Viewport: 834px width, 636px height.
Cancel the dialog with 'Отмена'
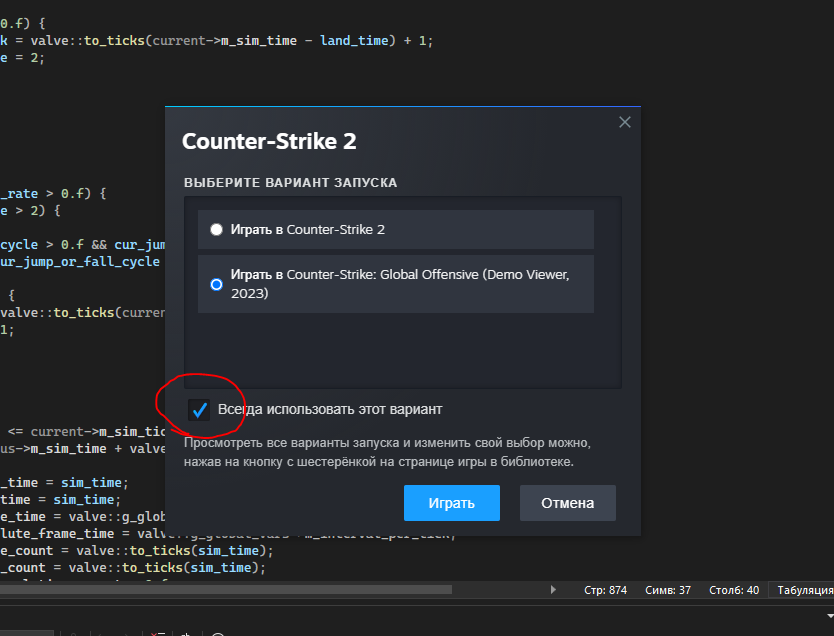click(568, 503)
